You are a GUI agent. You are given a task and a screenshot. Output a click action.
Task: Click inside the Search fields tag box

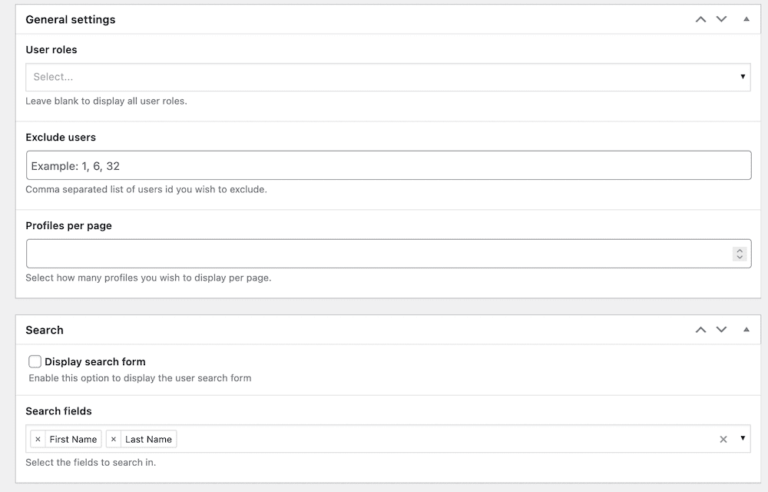pos(440,439)
